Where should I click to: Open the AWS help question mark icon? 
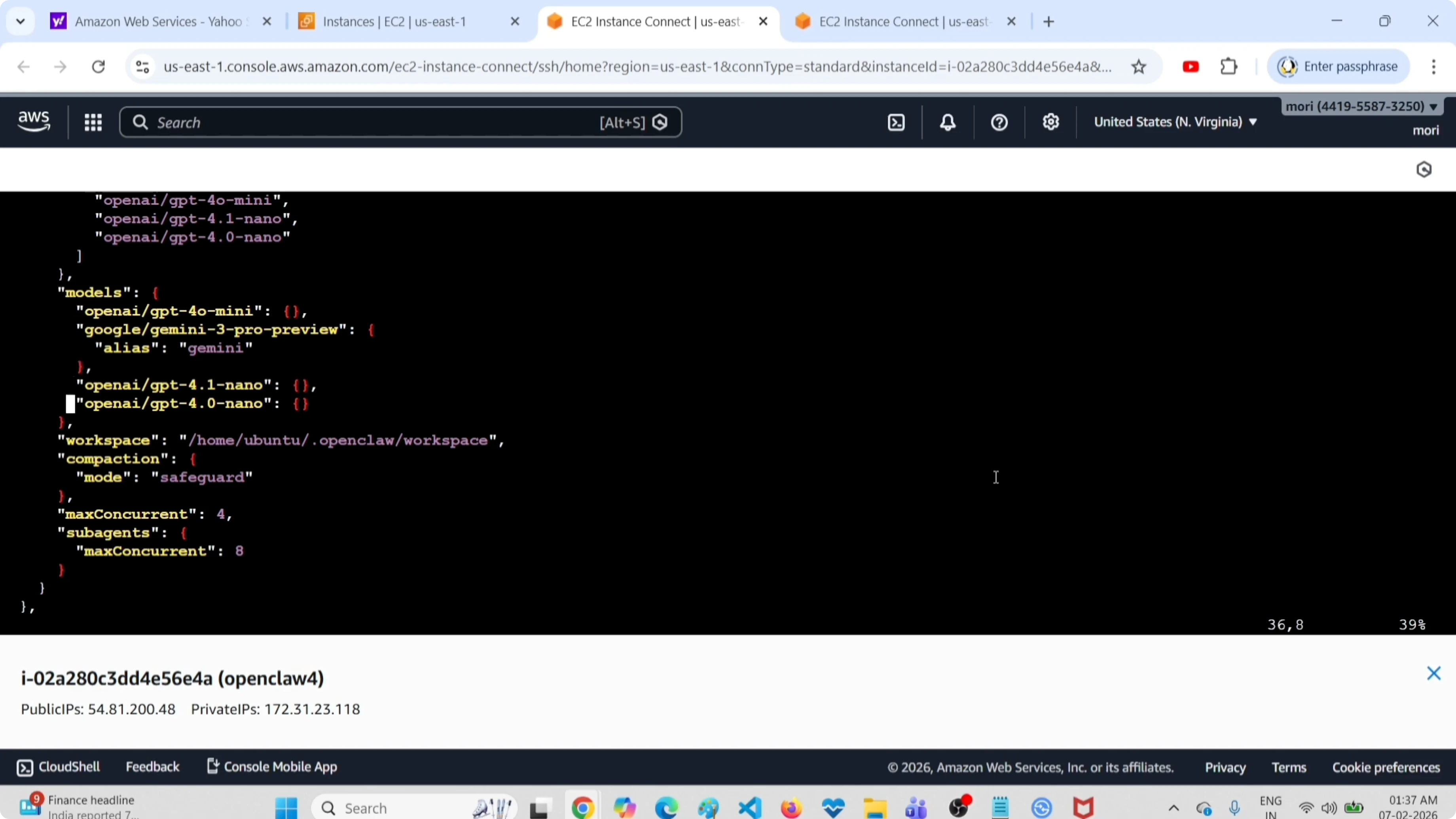[x=999, y=123]
